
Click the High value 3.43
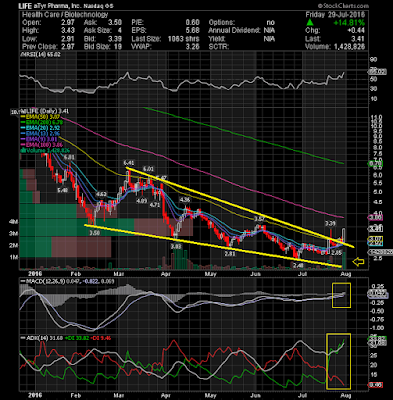(68, 30)
